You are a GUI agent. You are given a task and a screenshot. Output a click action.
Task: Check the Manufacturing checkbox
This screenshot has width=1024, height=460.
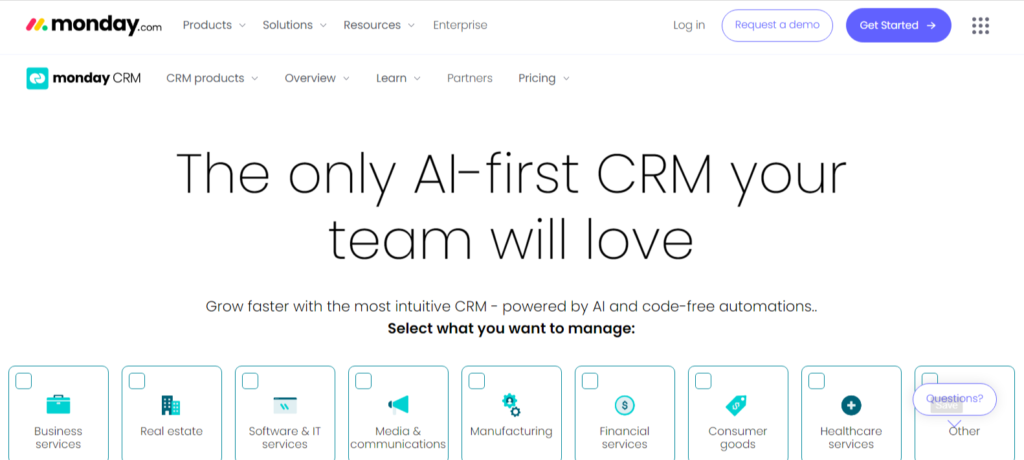477,381
